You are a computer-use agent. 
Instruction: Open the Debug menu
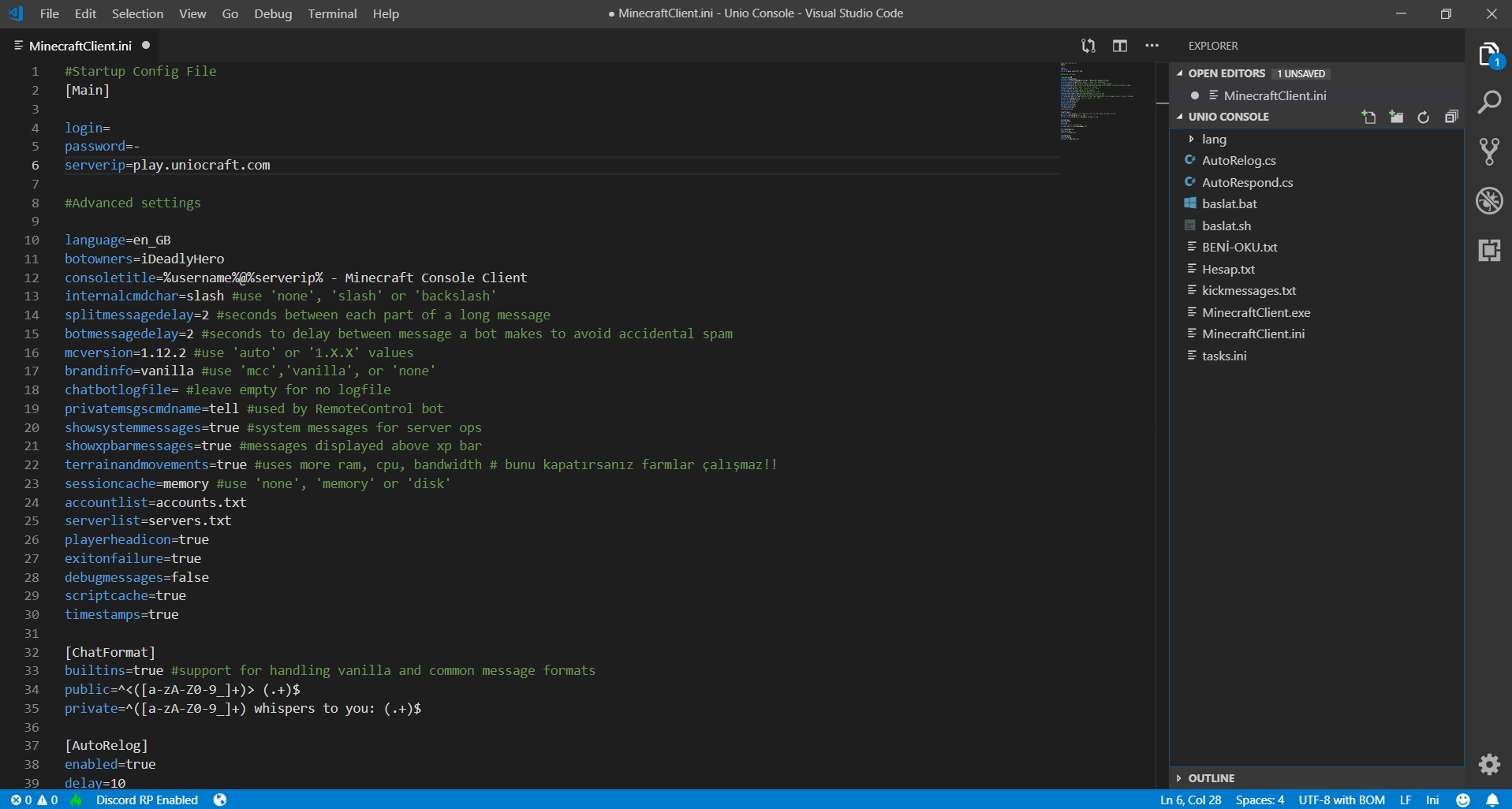[x=273, y=13]
